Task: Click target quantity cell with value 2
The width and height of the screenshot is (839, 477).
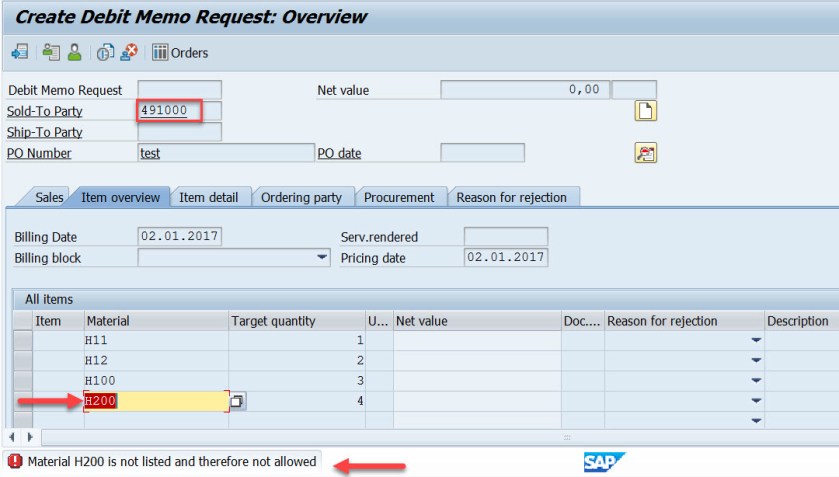Action: 297,360
